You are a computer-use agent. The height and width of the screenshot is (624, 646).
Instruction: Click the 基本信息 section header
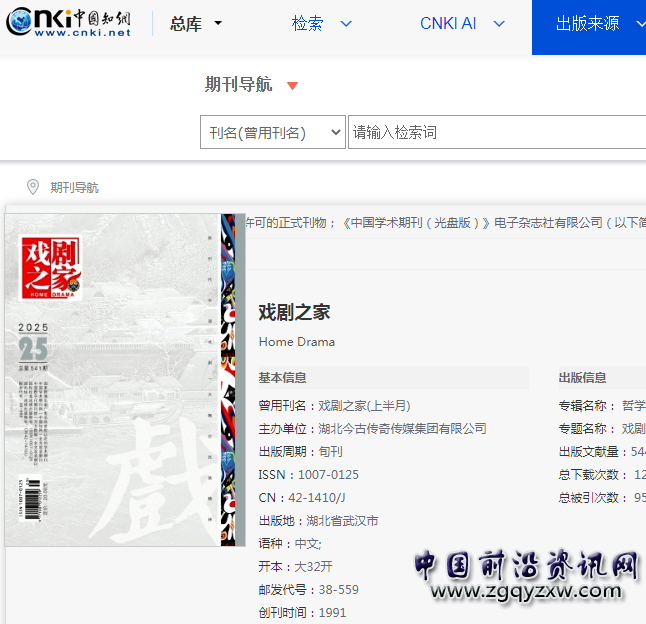pos(283,378)
